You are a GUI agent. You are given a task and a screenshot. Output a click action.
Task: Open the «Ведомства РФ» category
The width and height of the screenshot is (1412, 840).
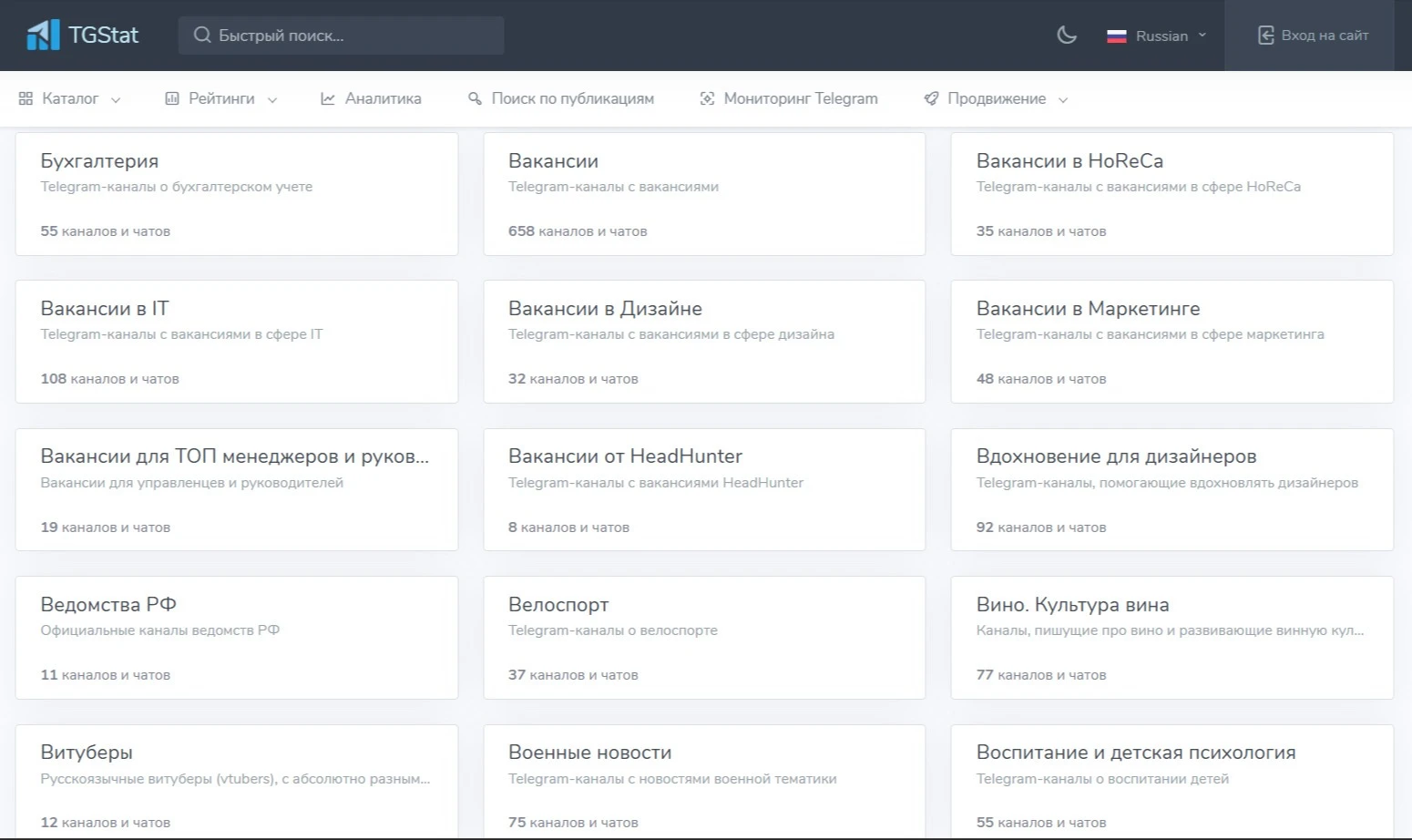pos(237,638)
